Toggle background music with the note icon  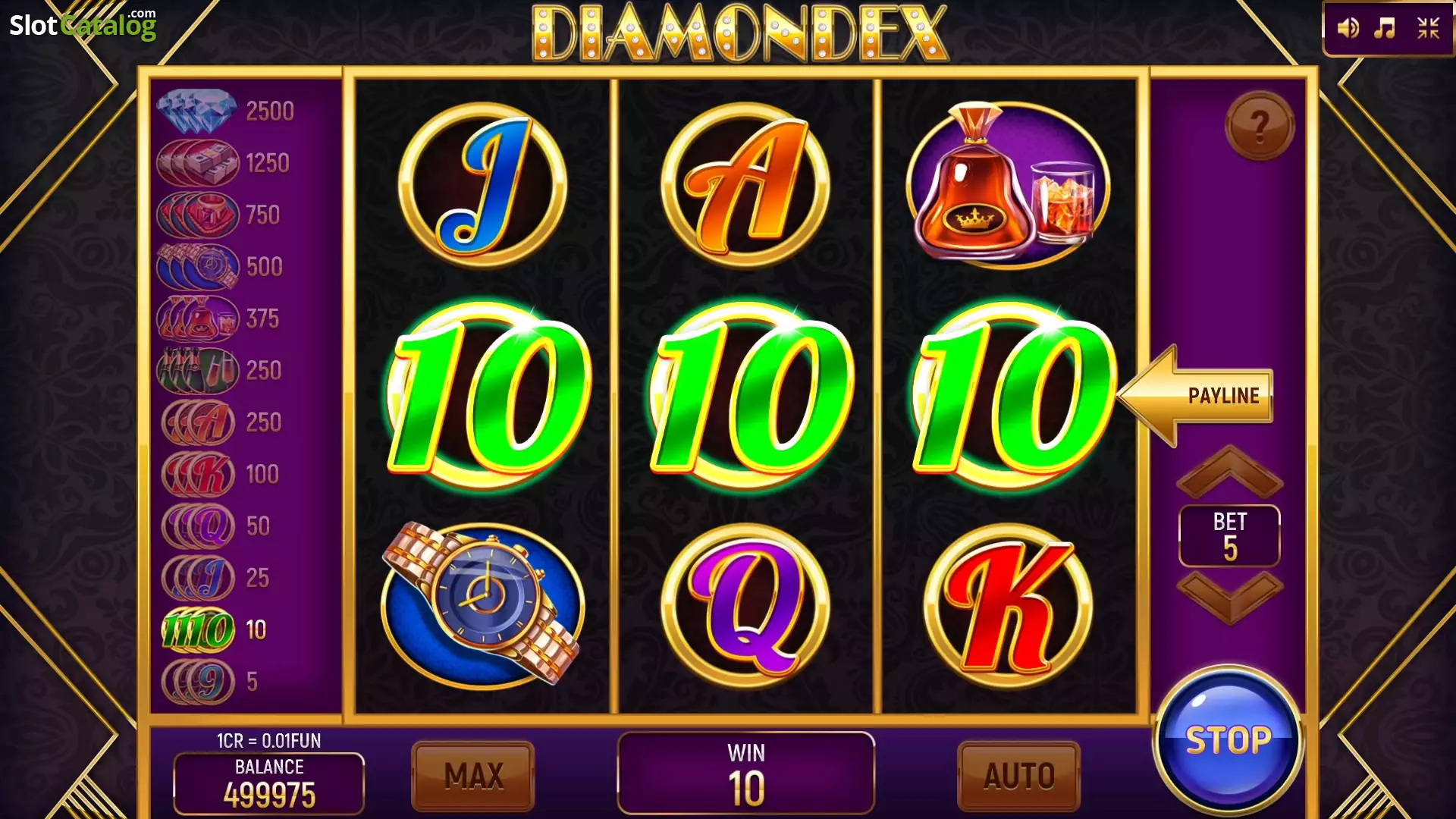coord(1385,29)
